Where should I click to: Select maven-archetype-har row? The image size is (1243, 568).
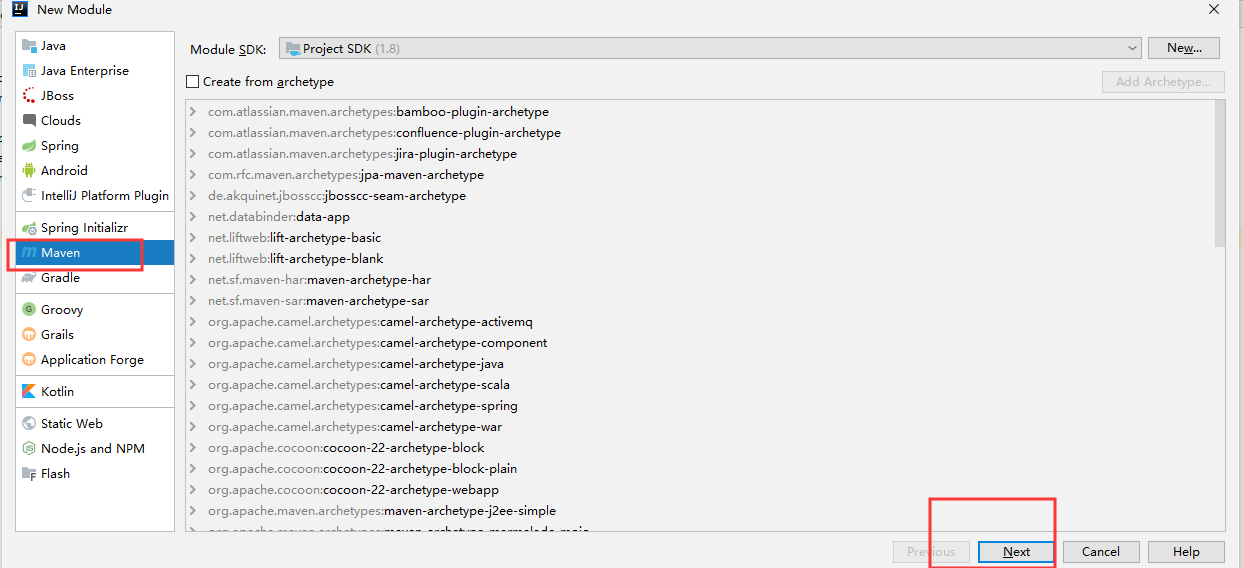tap(700, 280)
